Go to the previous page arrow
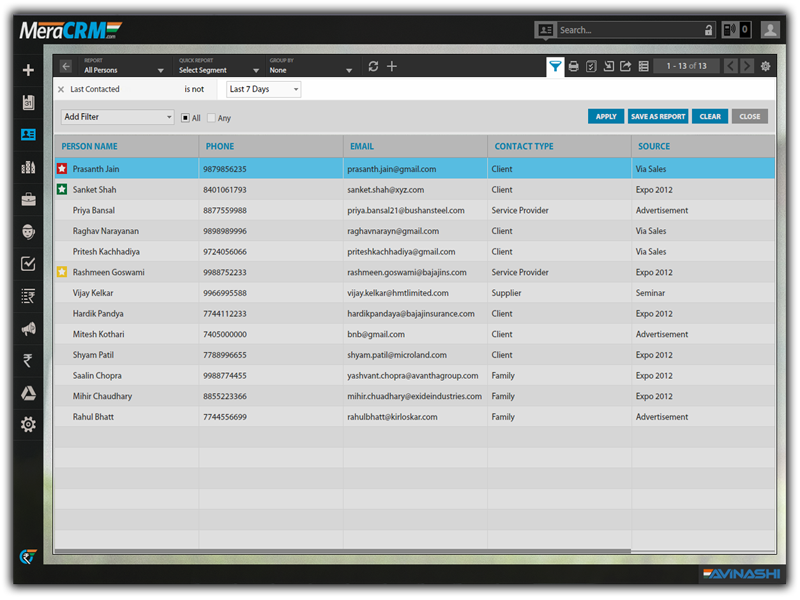Image resolution: width=800 pixels, height=600 pixels. (x=731, y=66)
